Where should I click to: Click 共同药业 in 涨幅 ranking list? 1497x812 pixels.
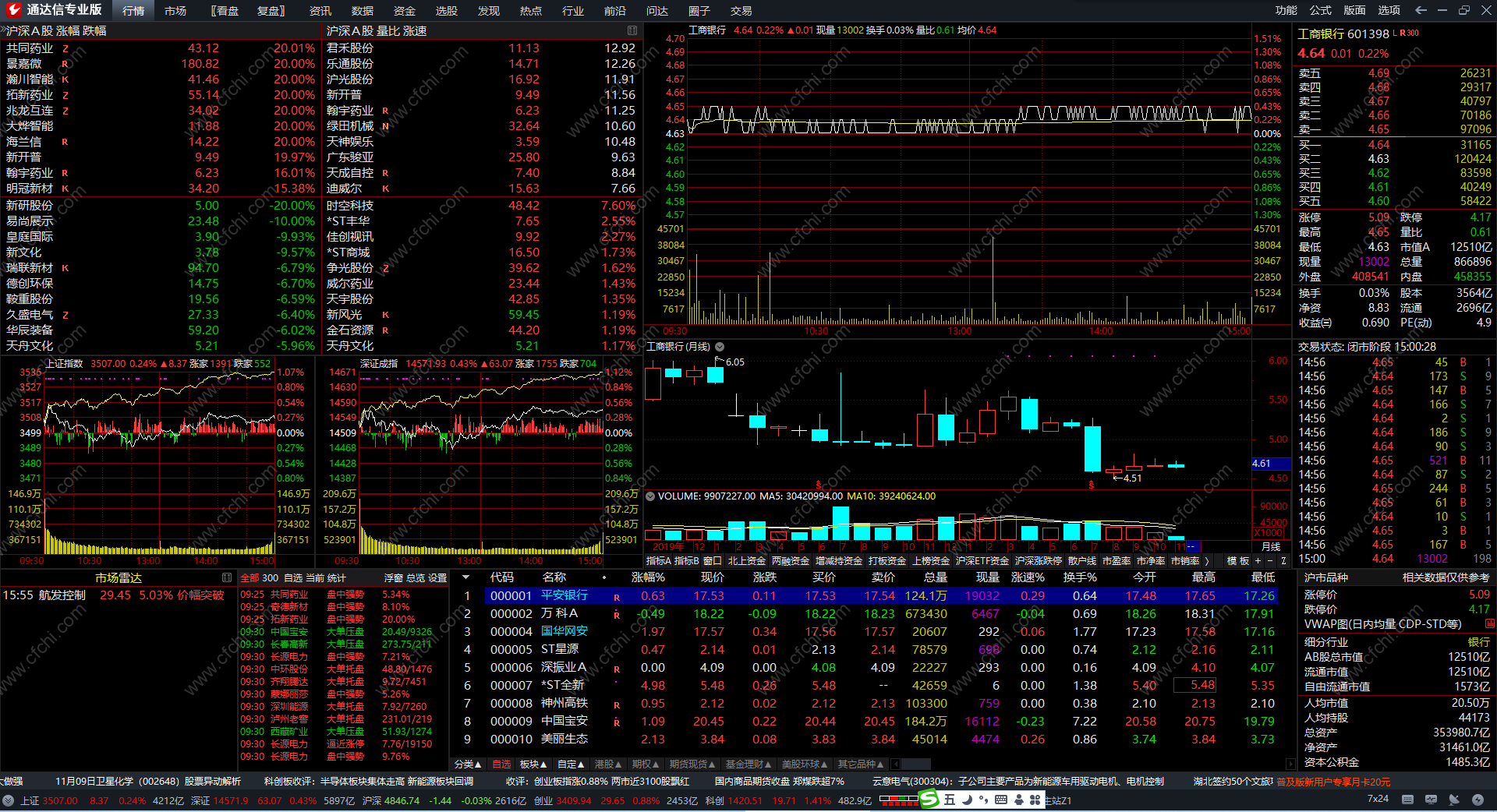[30, 48]
